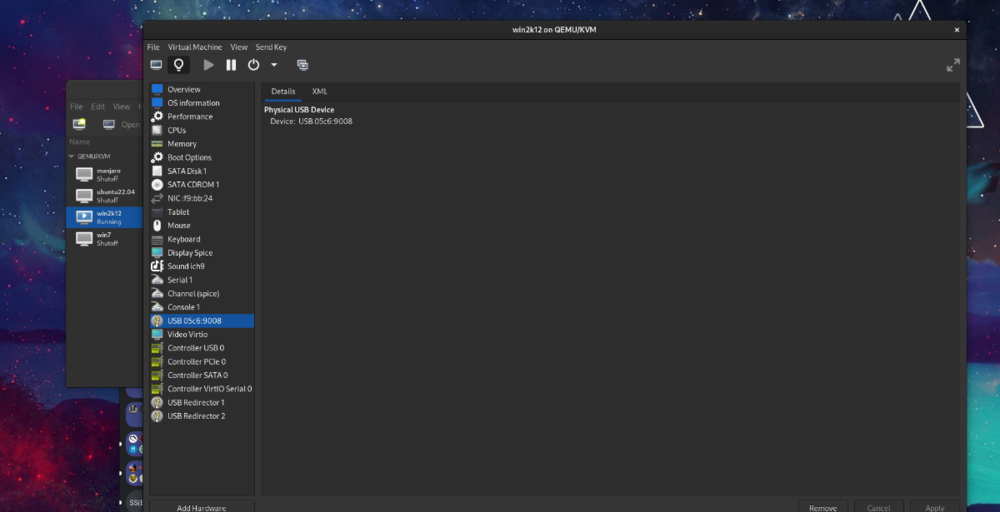Select Console 1 device
1000x512 pixels.
click(202, 307)
